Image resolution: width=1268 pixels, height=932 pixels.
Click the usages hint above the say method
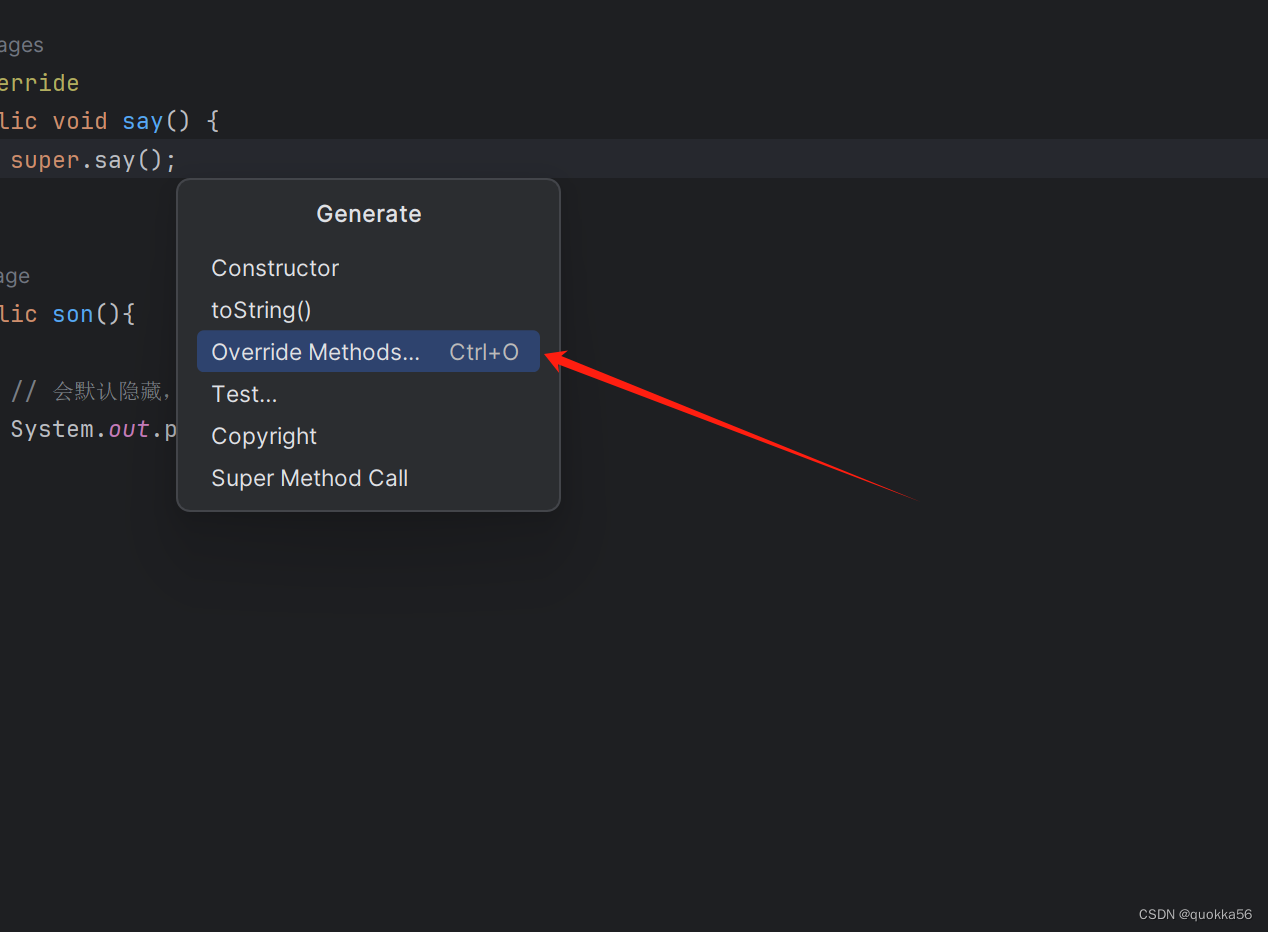click(21, 46)
